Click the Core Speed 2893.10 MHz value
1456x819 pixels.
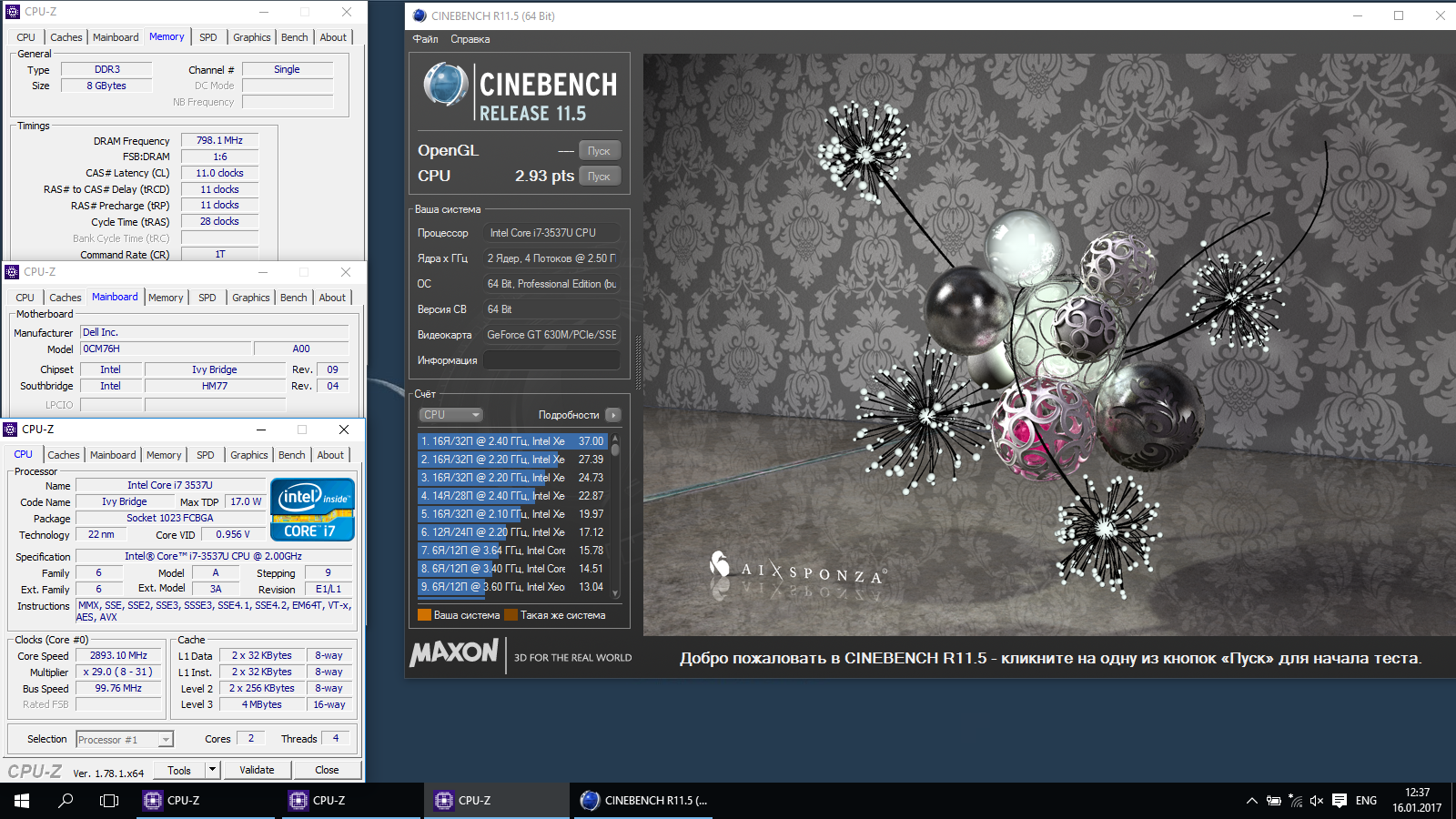pos(118,655)
